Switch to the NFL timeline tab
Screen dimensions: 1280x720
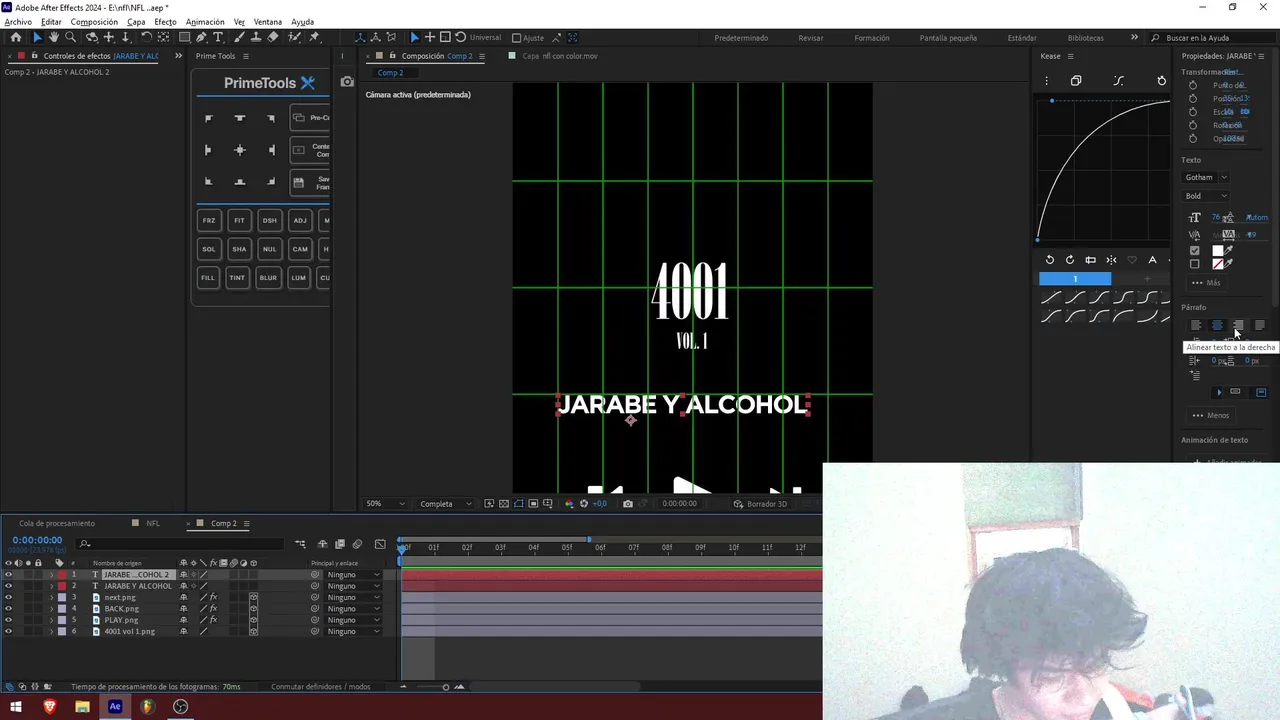click(153, 523)
